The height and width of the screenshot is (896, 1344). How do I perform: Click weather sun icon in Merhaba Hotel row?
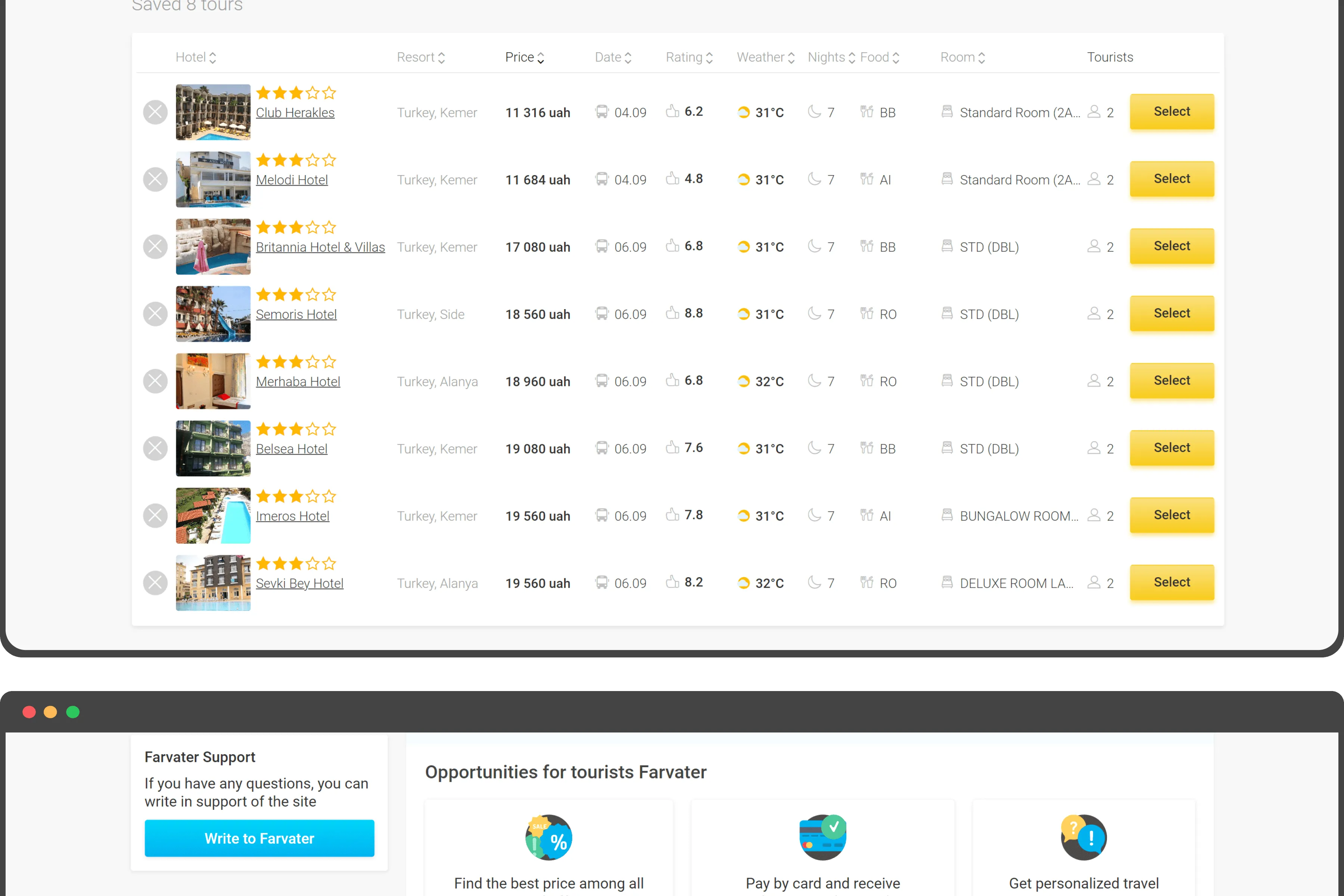(743, 381)
